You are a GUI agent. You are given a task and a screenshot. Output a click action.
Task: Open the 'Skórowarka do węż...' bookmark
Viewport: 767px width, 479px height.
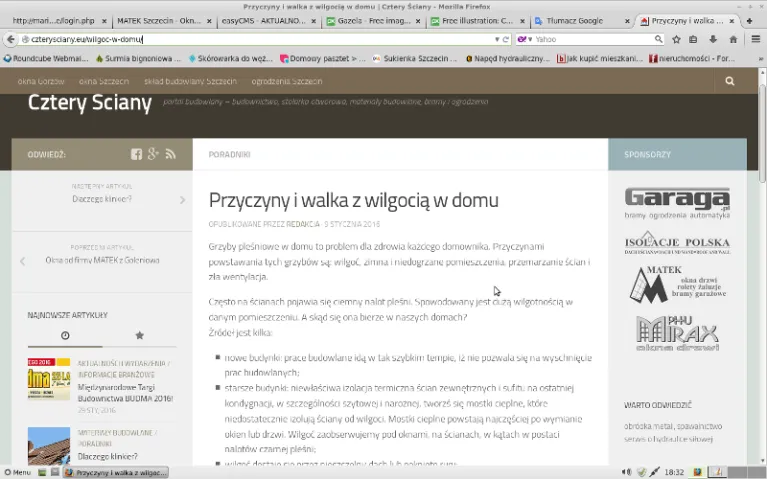pyautogui.click(x=231, y=58)
